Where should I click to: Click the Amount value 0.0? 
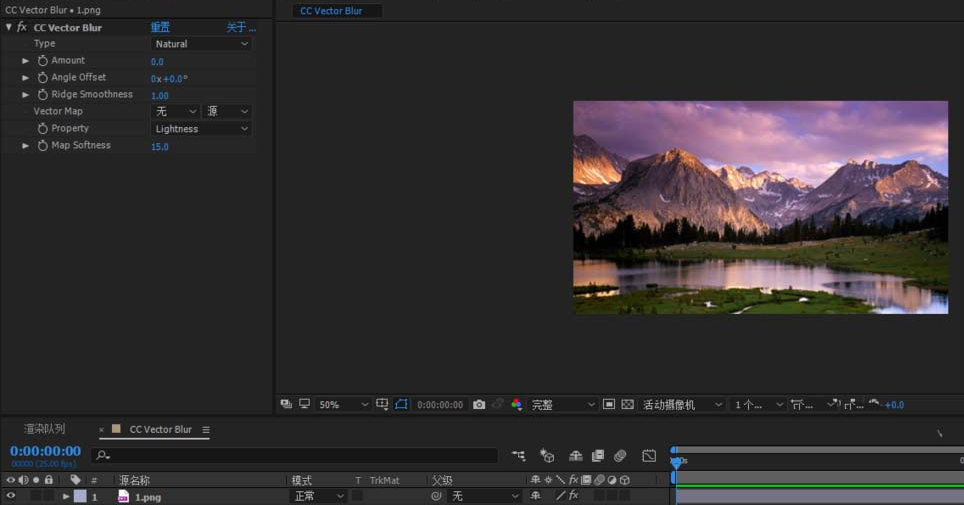[157, 62]
